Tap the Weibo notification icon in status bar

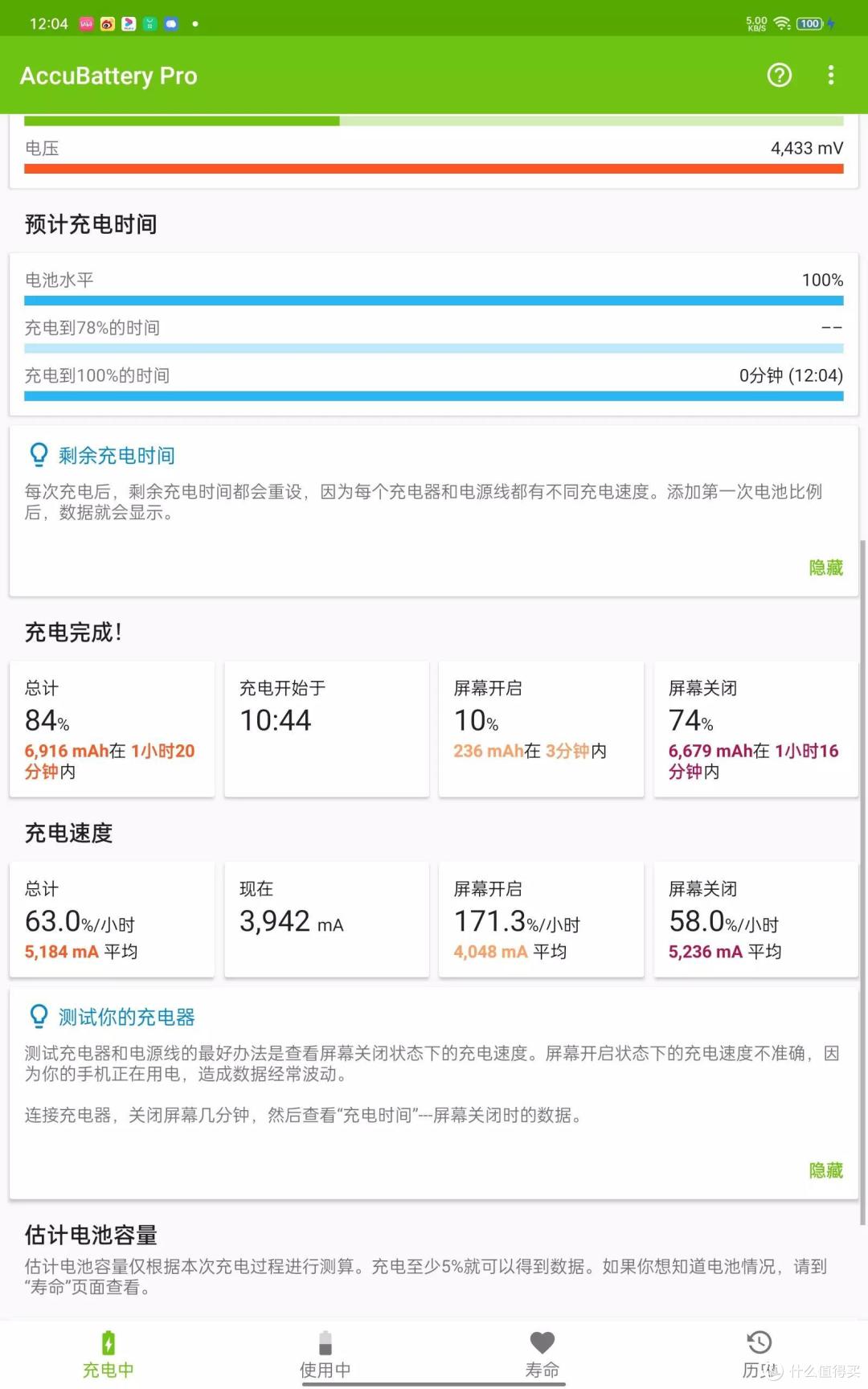tap(107, 23)
